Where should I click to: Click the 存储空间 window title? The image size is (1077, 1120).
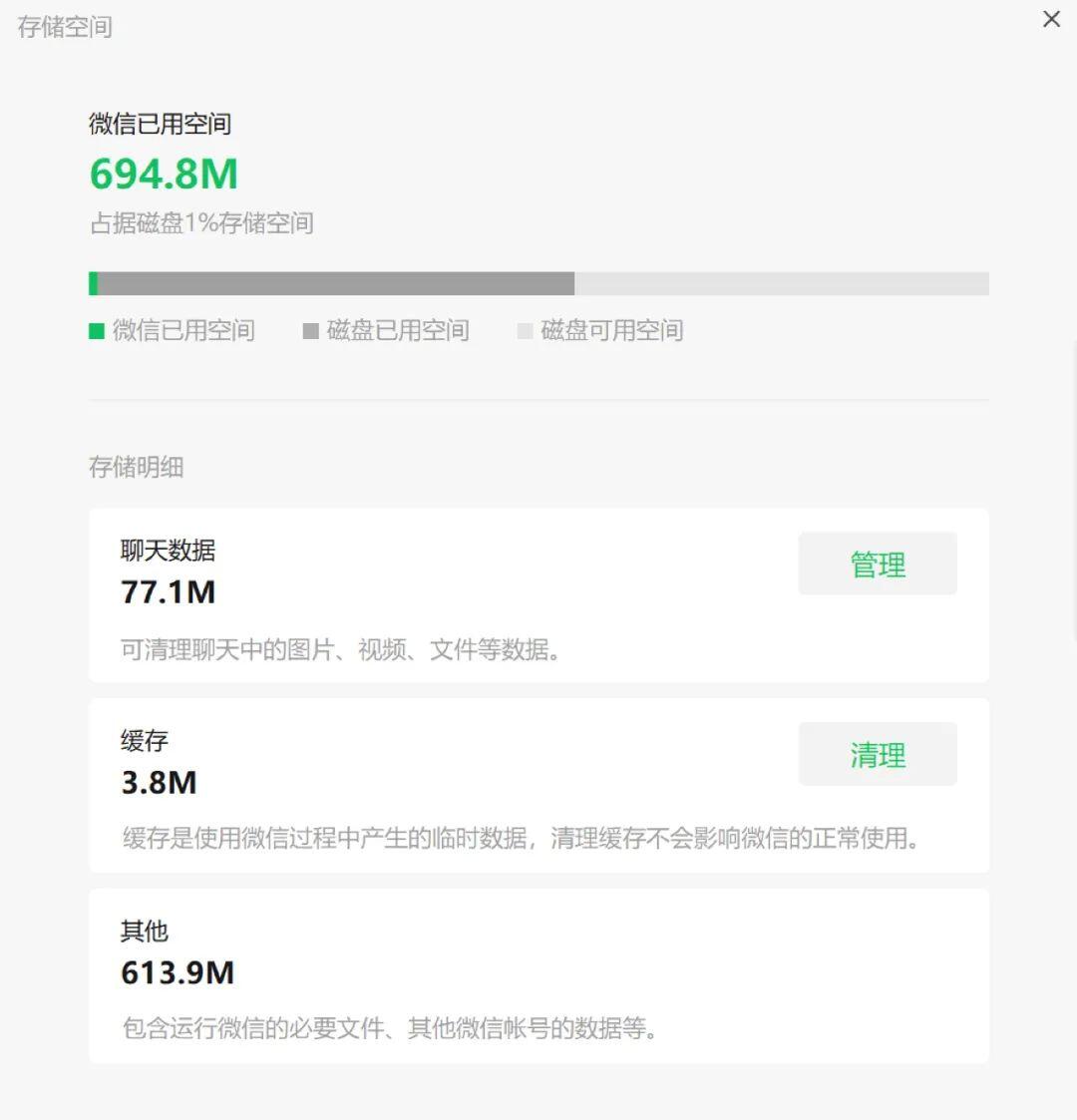[65, 27]
